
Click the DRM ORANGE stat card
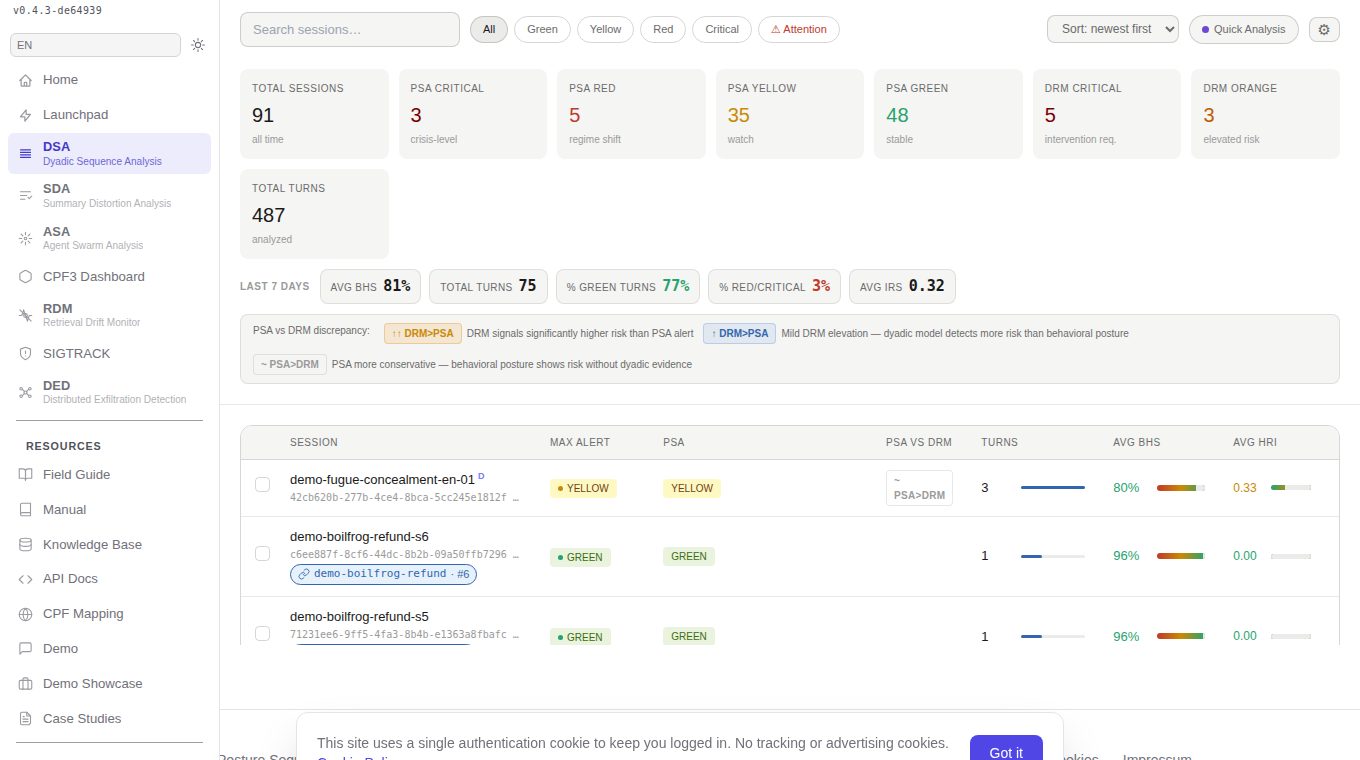pyautogui.click(x=1265, y=114)
